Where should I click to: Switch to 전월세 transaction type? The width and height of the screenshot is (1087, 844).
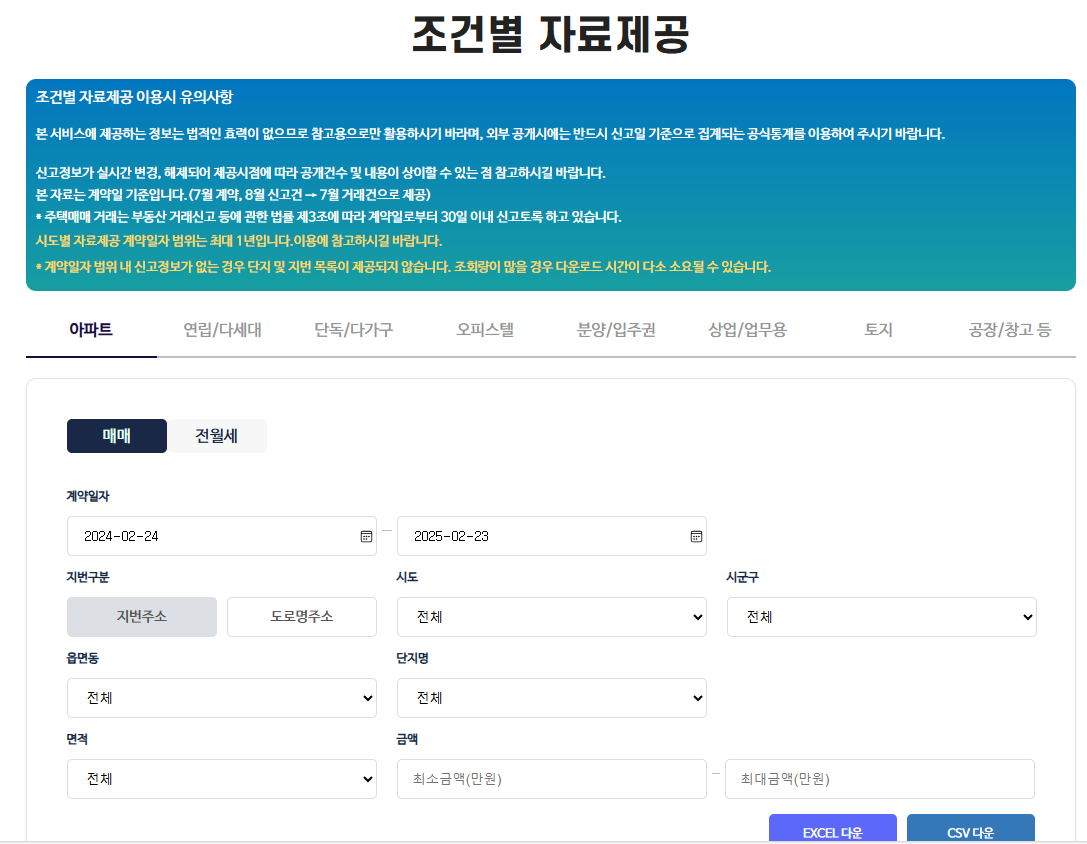coord(216,436)
